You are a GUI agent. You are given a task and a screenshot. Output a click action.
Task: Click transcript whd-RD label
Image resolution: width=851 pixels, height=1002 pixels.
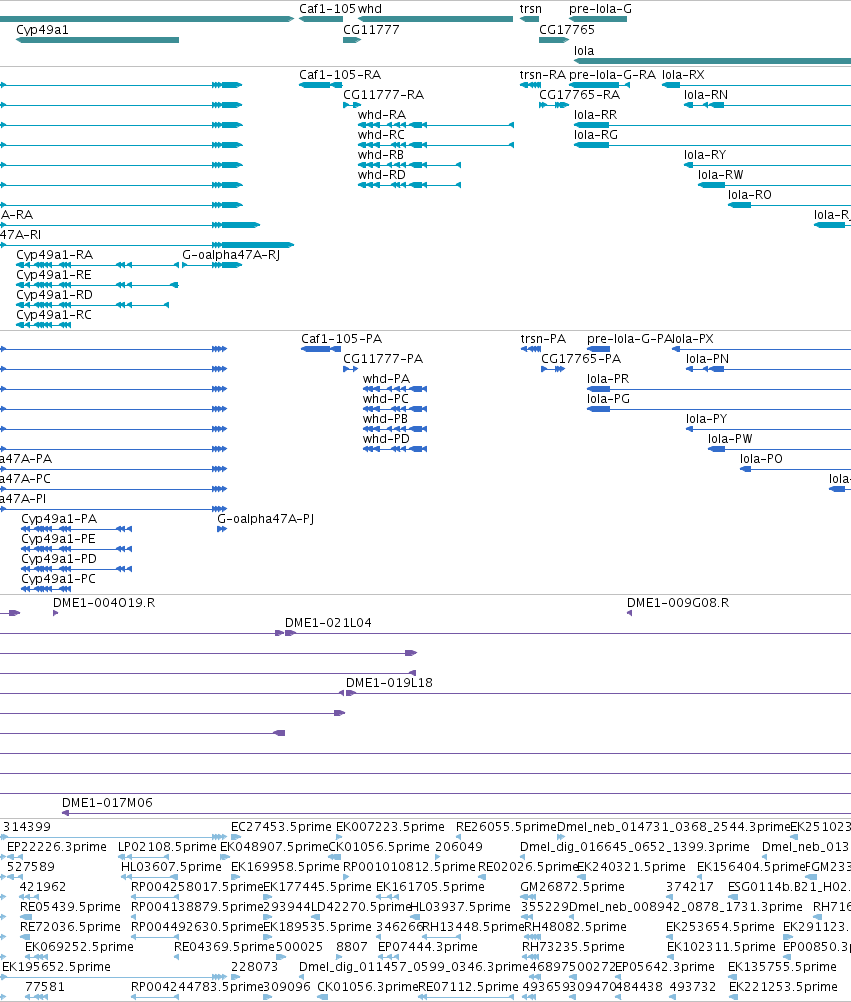click(x=381, y=175)
